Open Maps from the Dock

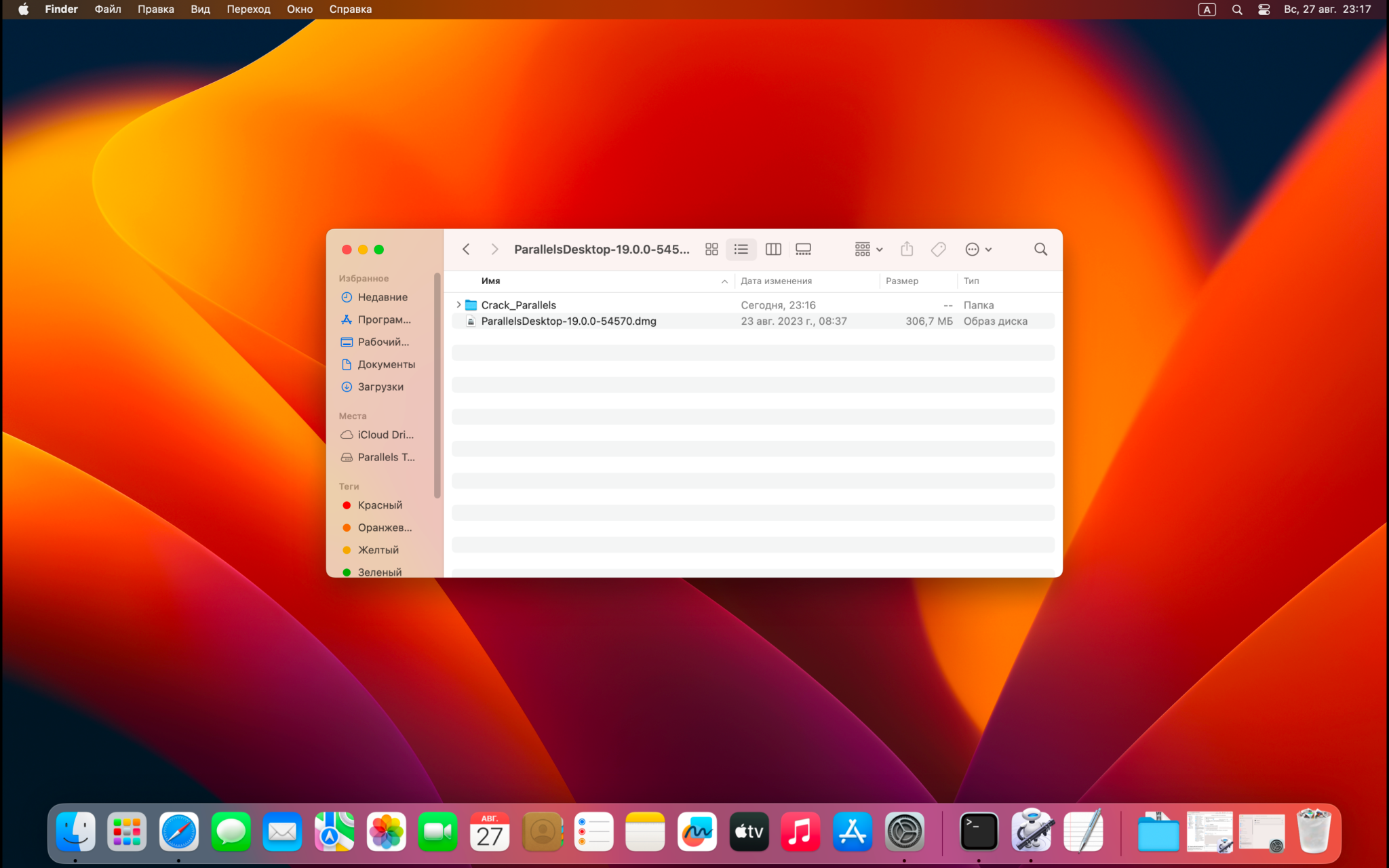click(334, 831)
